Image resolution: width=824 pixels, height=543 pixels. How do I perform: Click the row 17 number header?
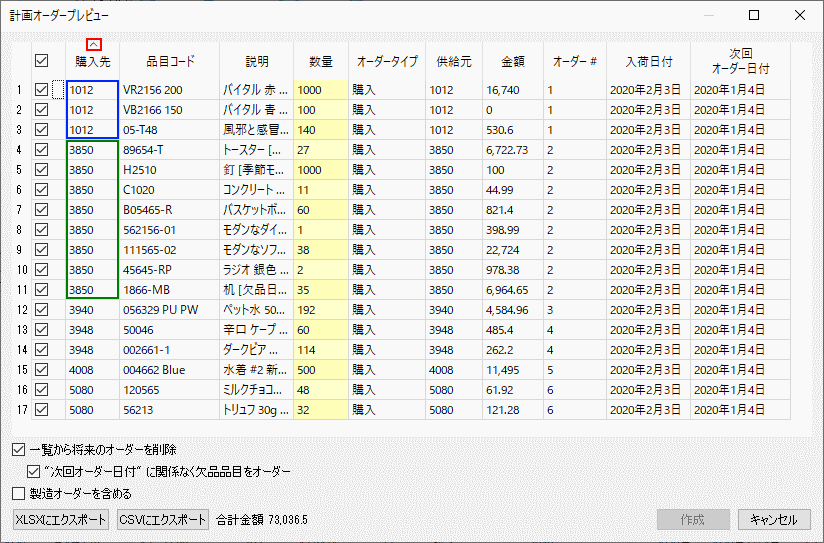(18, 410)
